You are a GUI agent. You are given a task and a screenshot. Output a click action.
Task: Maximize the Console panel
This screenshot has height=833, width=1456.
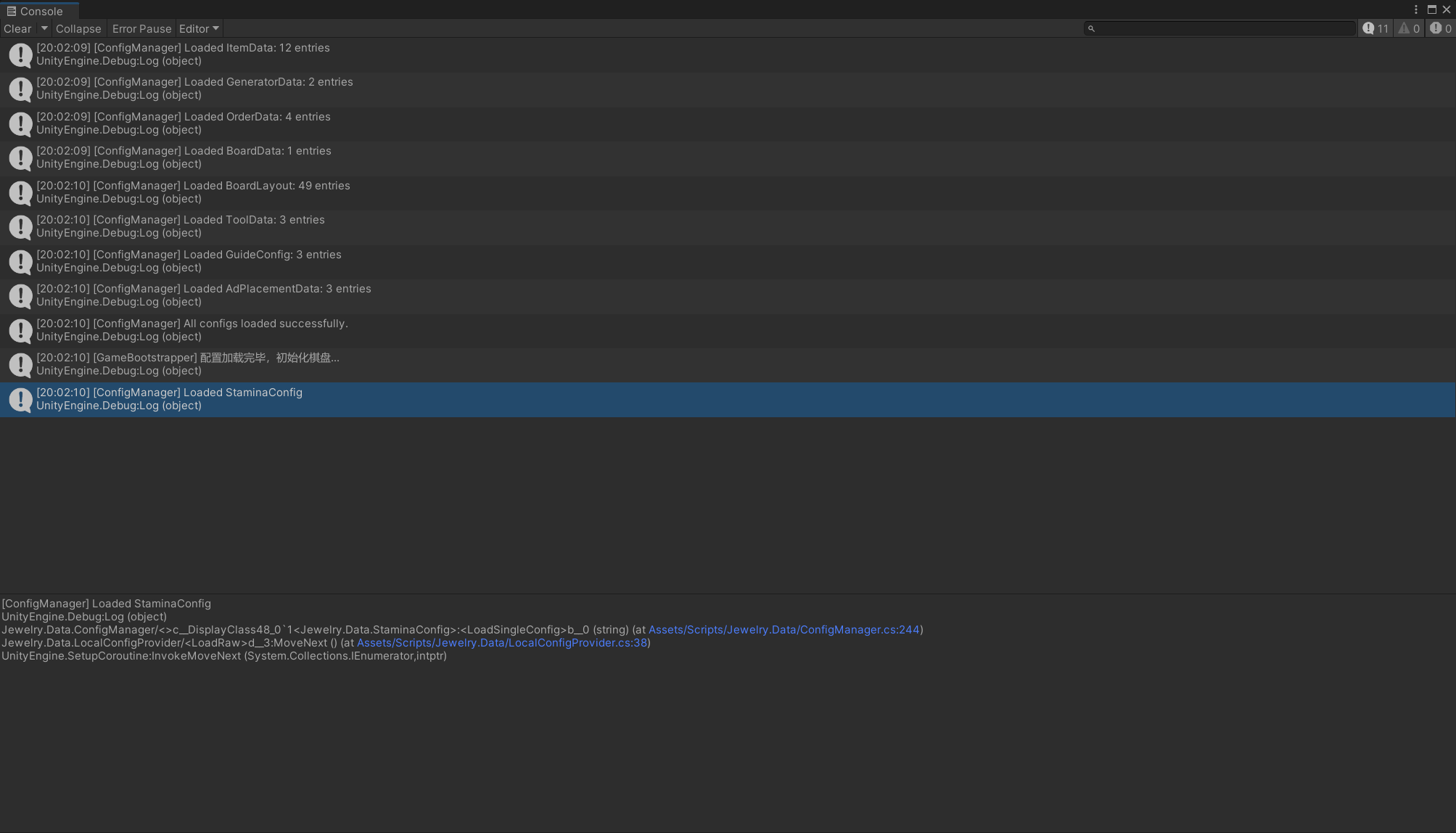1431,9
